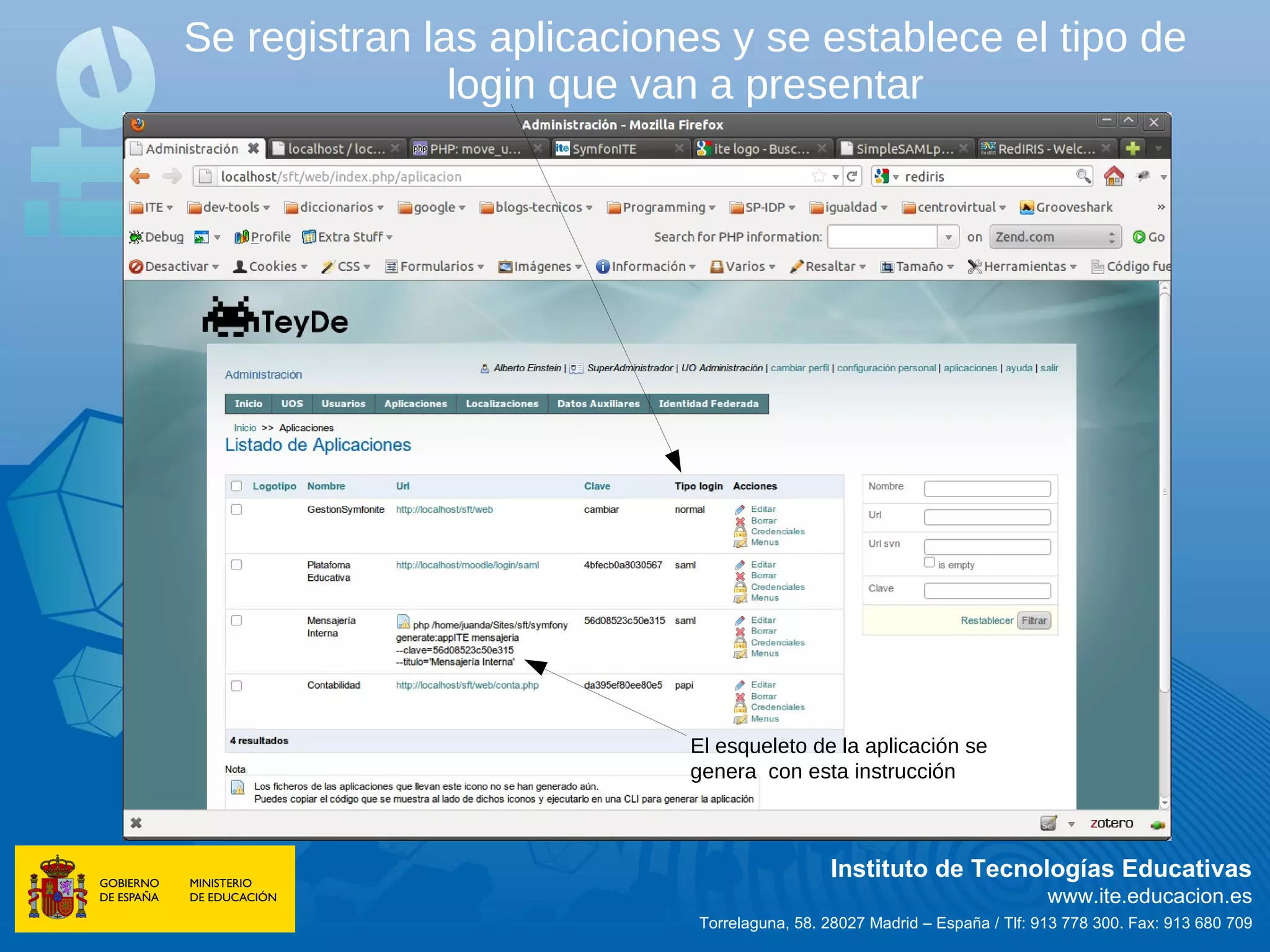Open http://localhost/sft/web/conta.php link
The image size is (1270, 952).
[467, 685]
